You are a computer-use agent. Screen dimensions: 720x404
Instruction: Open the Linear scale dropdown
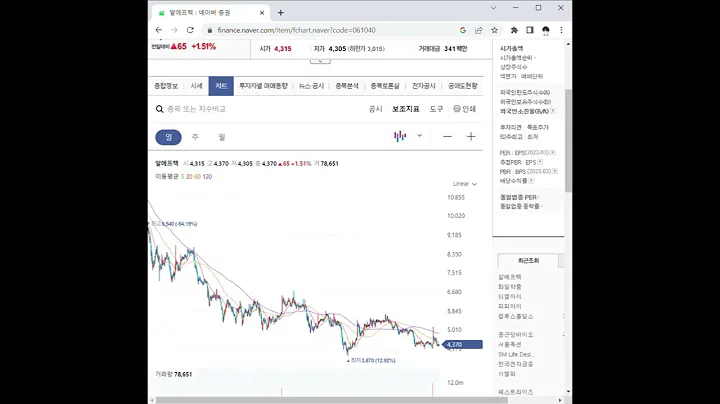(x=465, y=184)
